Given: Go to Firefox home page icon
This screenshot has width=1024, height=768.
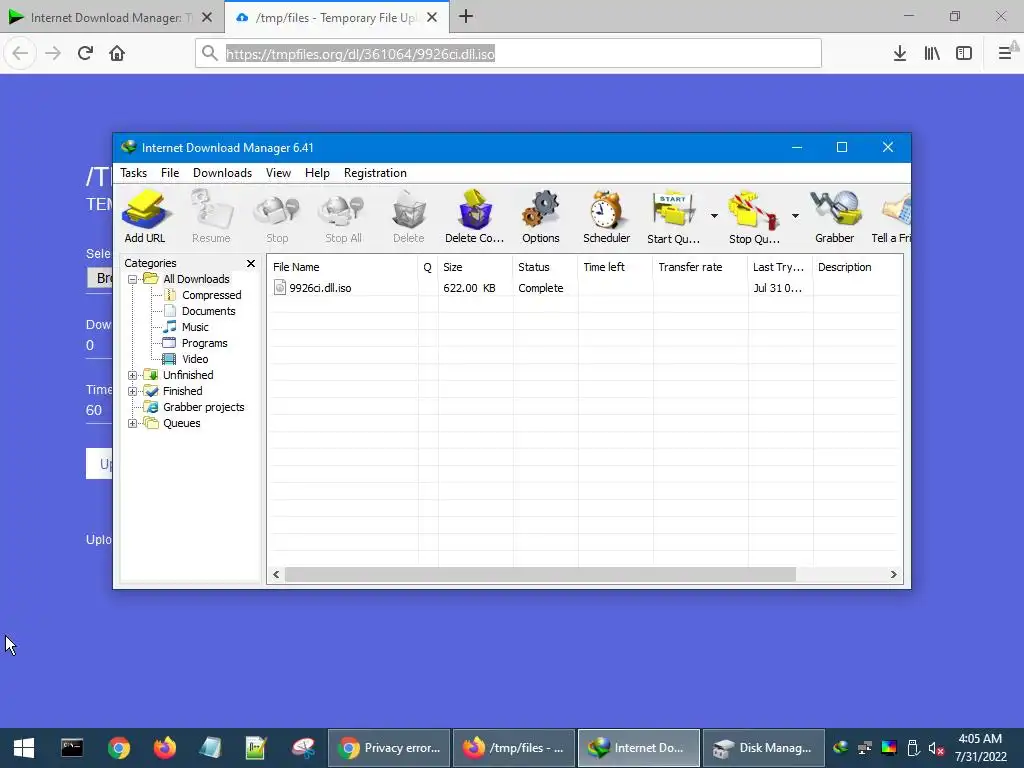Looking at the screenshot, I should coord(117,53).
